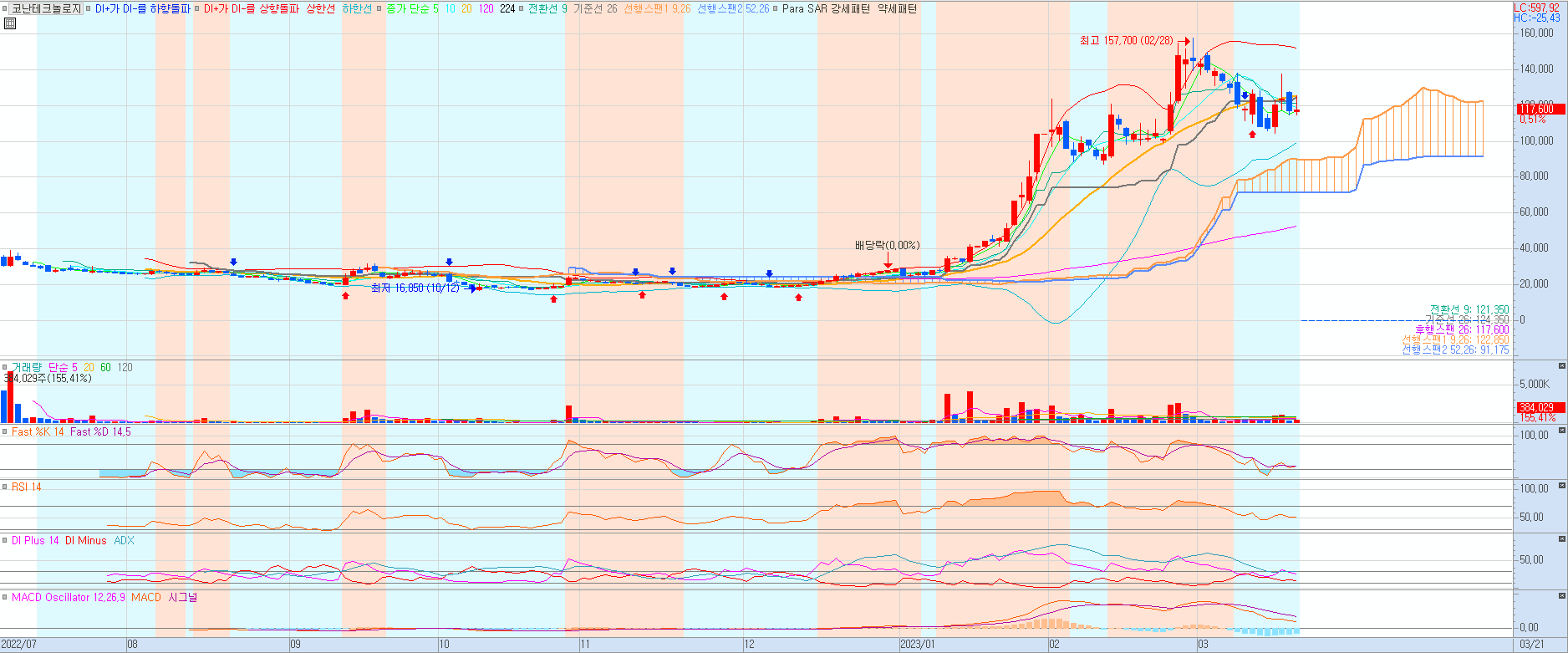Viewport: 1568px width, 653px height.
Task: Click the square marker before RSI 14
Action: tap(5, 487)
